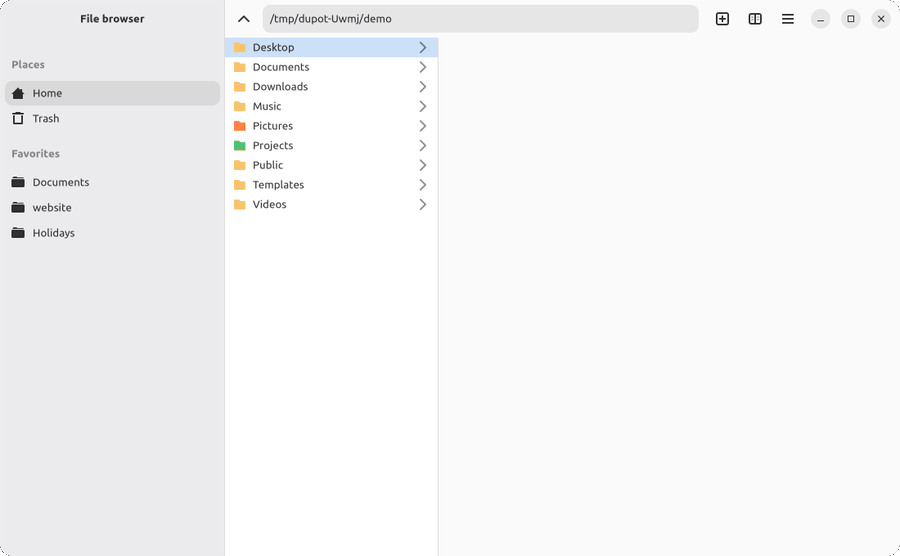
Task: Click the Documents folder icon in file list
Action: (240, 67)
